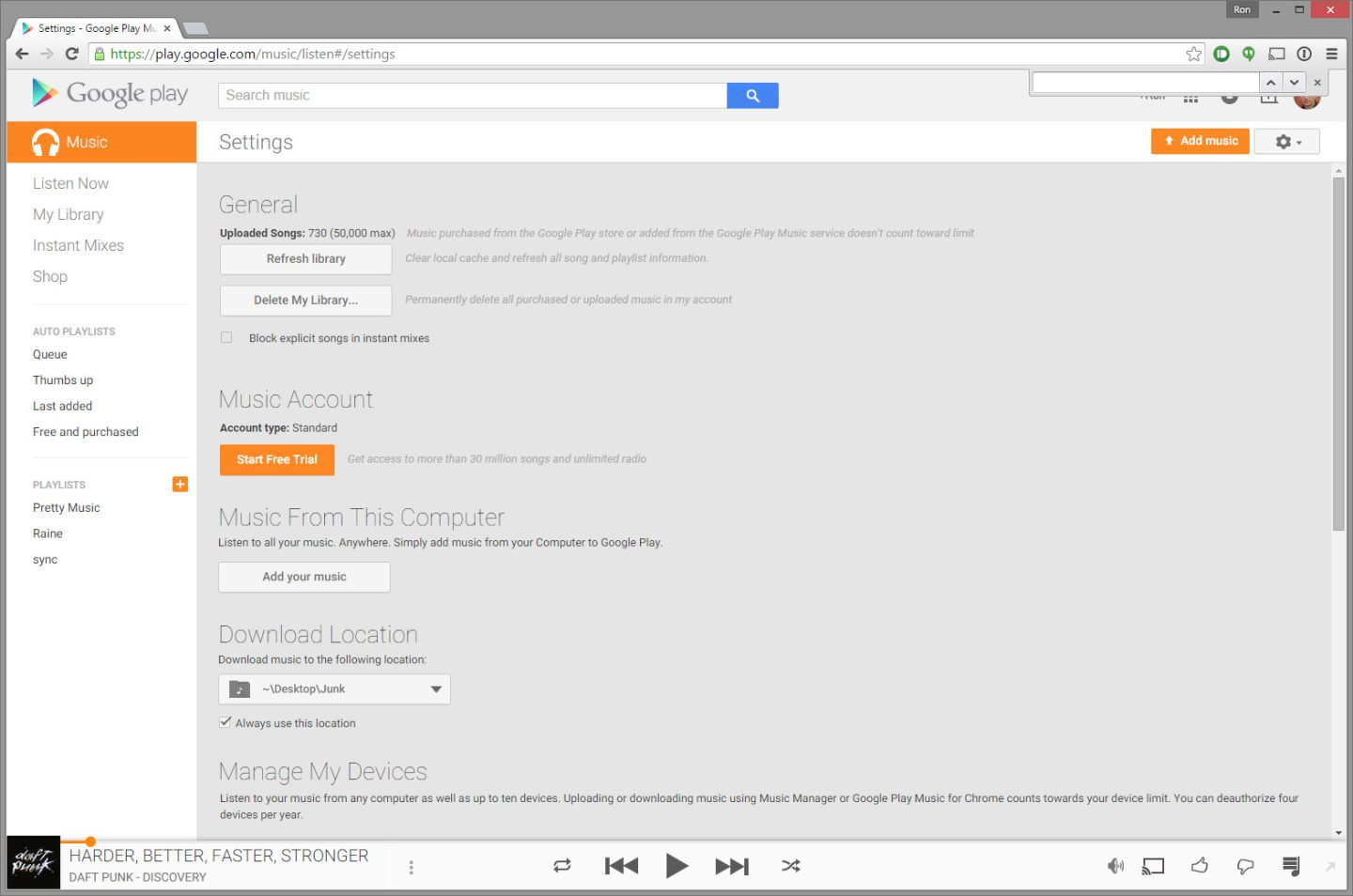The image size is (1353, 896).
Task: Open Instant Mixes in sidebar
Action: [78, 245]
